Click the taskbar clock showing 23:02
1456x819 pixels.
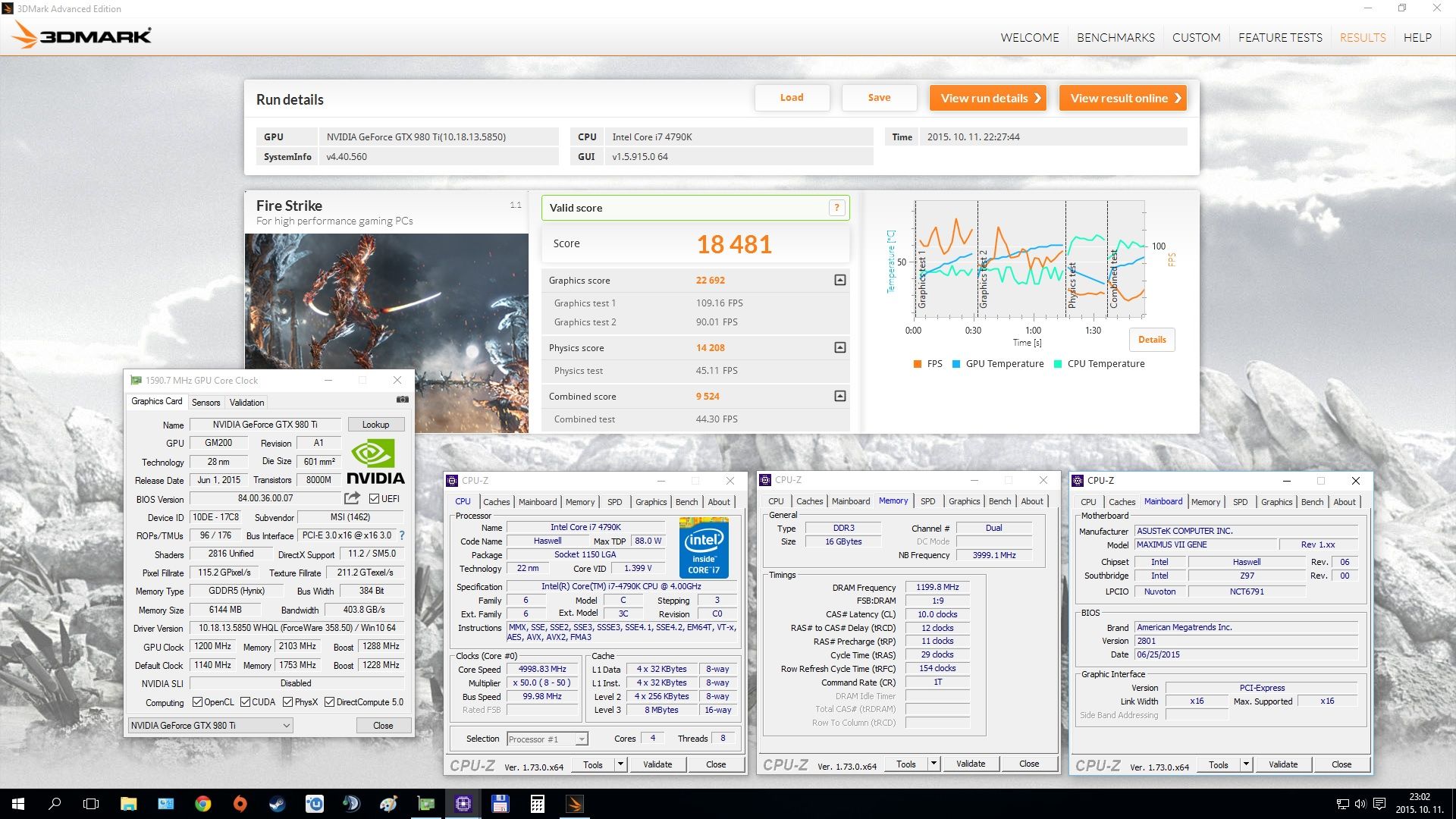coord(1419,803)
